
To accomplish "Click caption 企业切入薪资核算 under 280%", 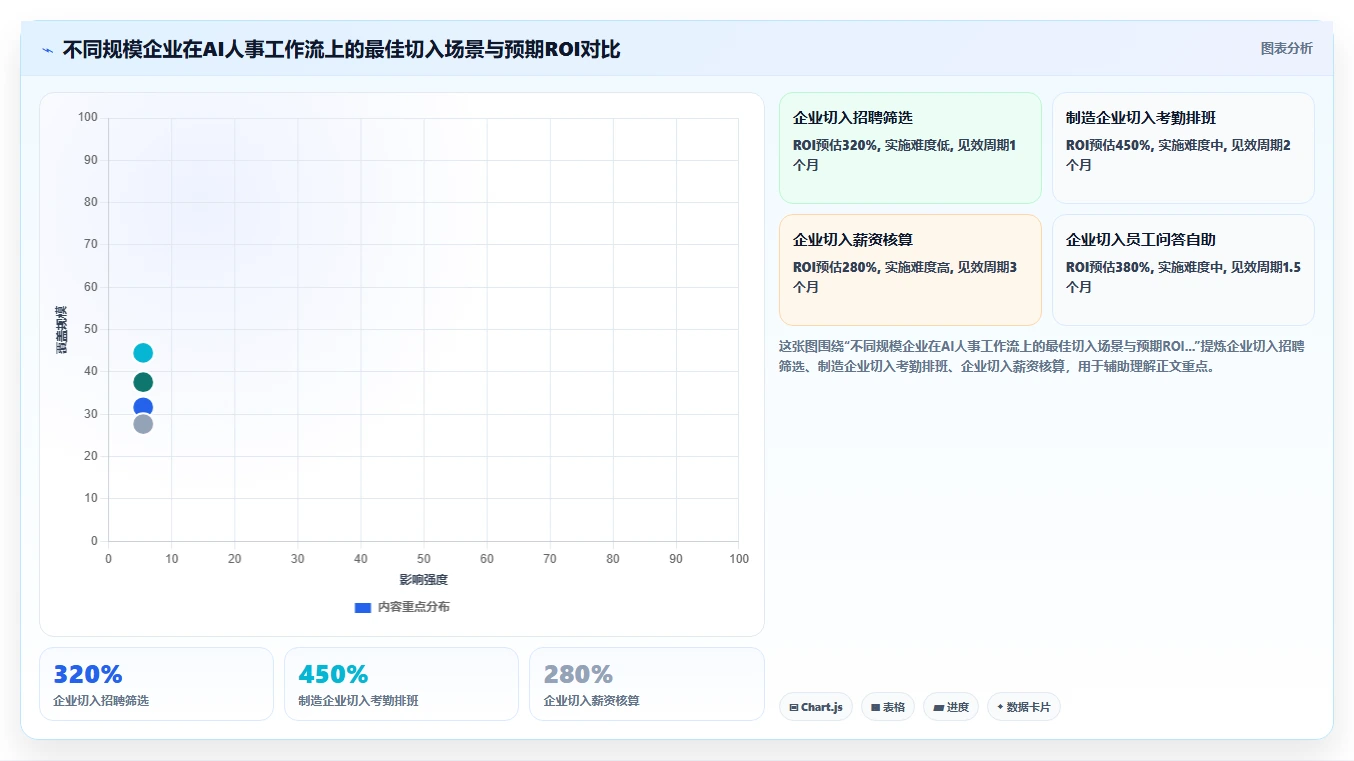I will tap(591, 701).
